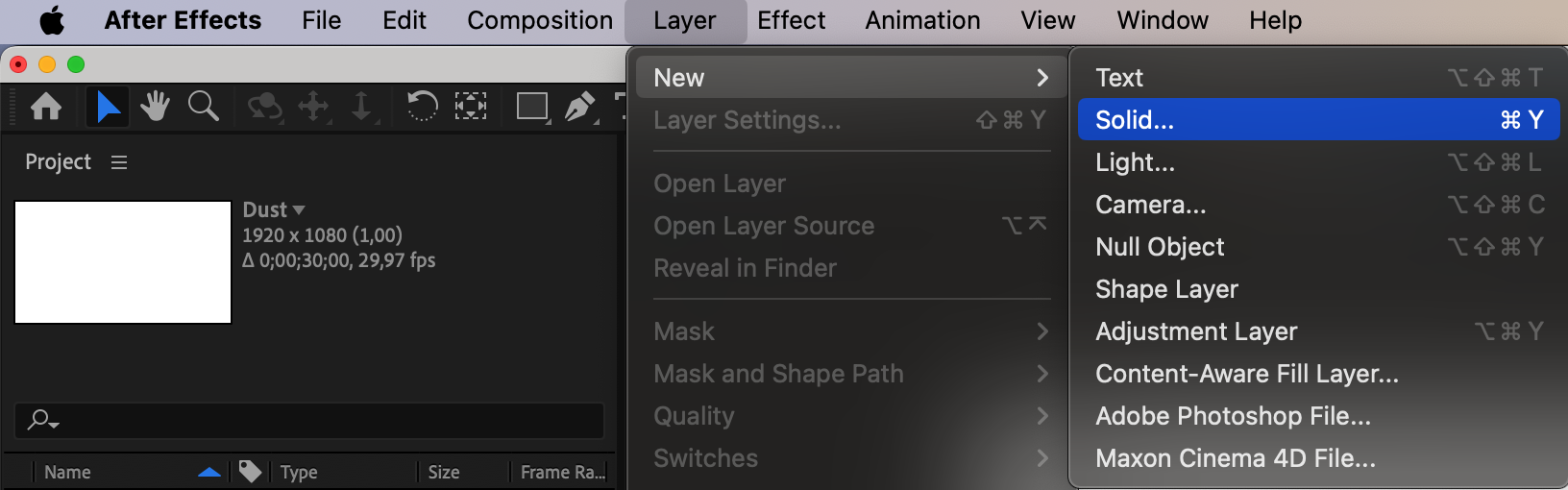Image resolution: width=1568 pixels, height=490 pixels.
Task: Select the Pan Behind anchor point tool
Action: pyautogui.click(x=470, y=106)
